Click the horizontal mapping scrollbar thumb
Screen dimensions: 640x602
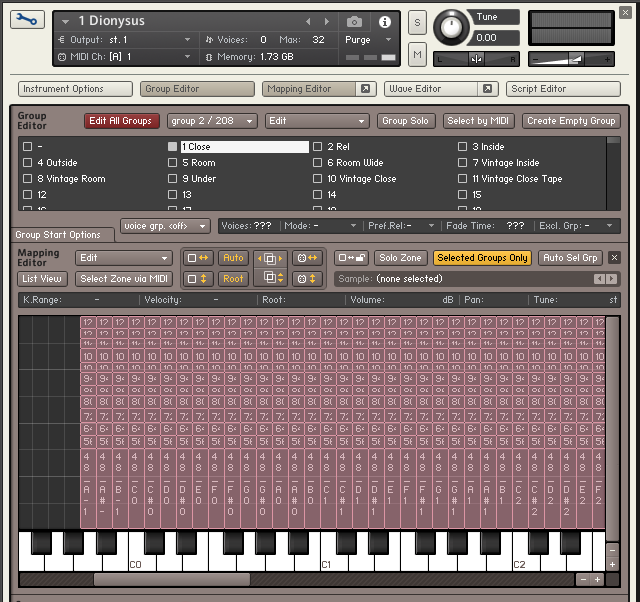(172, 580)
